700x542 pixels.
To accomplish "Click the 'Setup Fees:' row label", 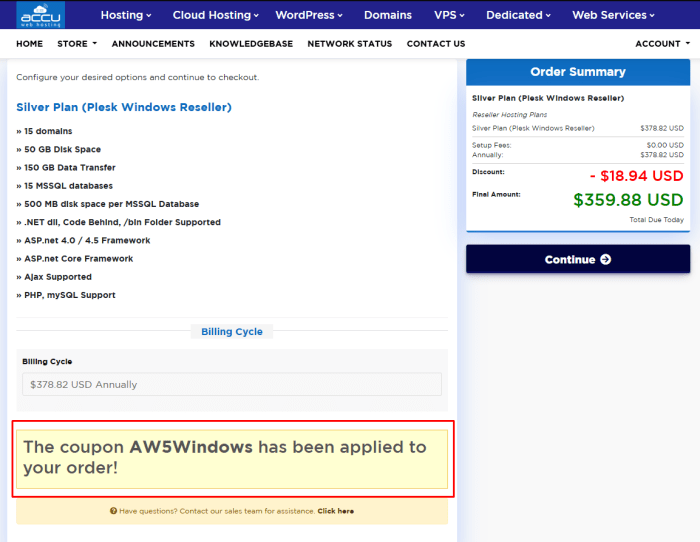I will pyautogui.click(x=492, y=145).
